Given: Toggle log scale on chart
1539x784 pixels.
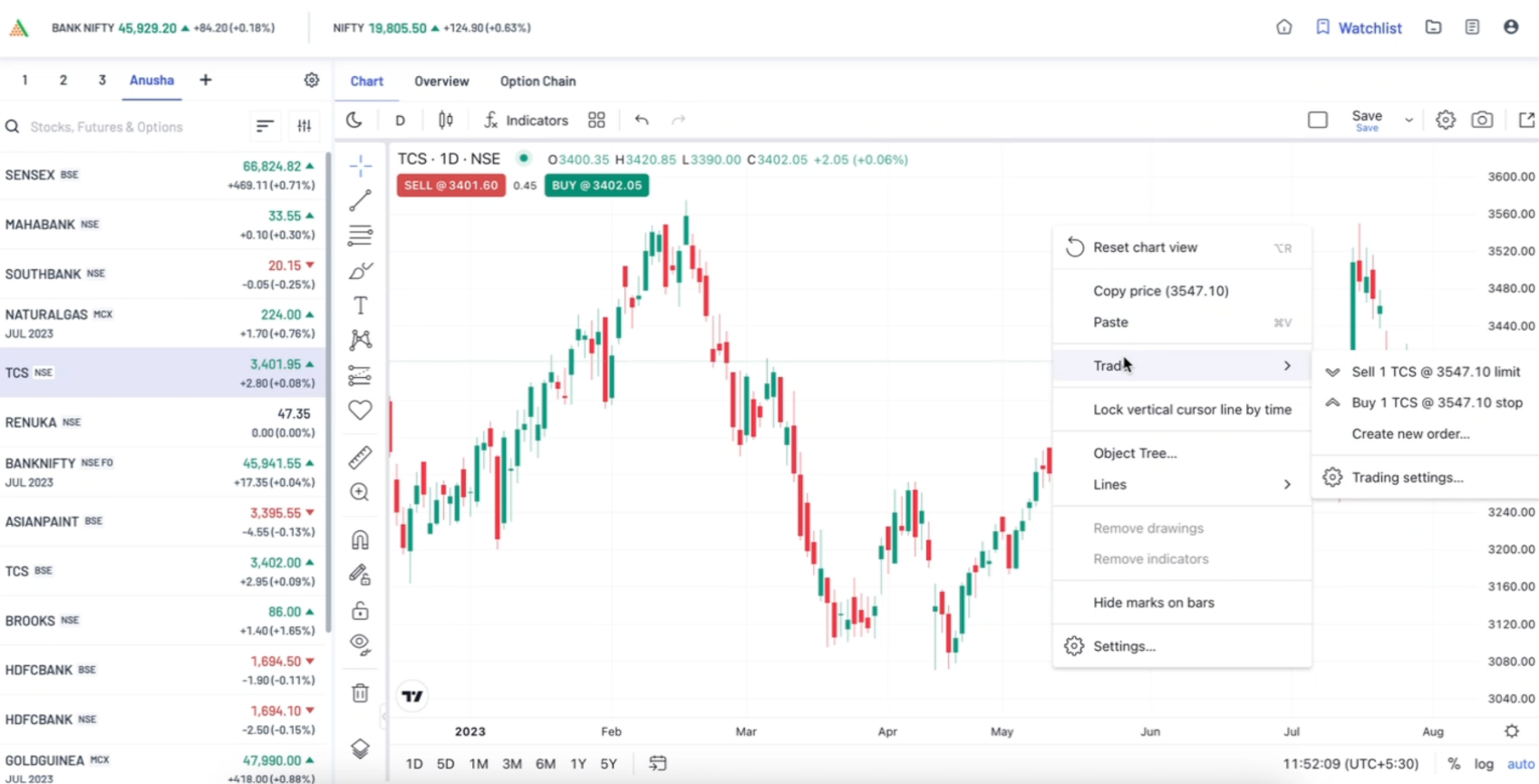Looking at the screenshot, I should point(1484,764).
